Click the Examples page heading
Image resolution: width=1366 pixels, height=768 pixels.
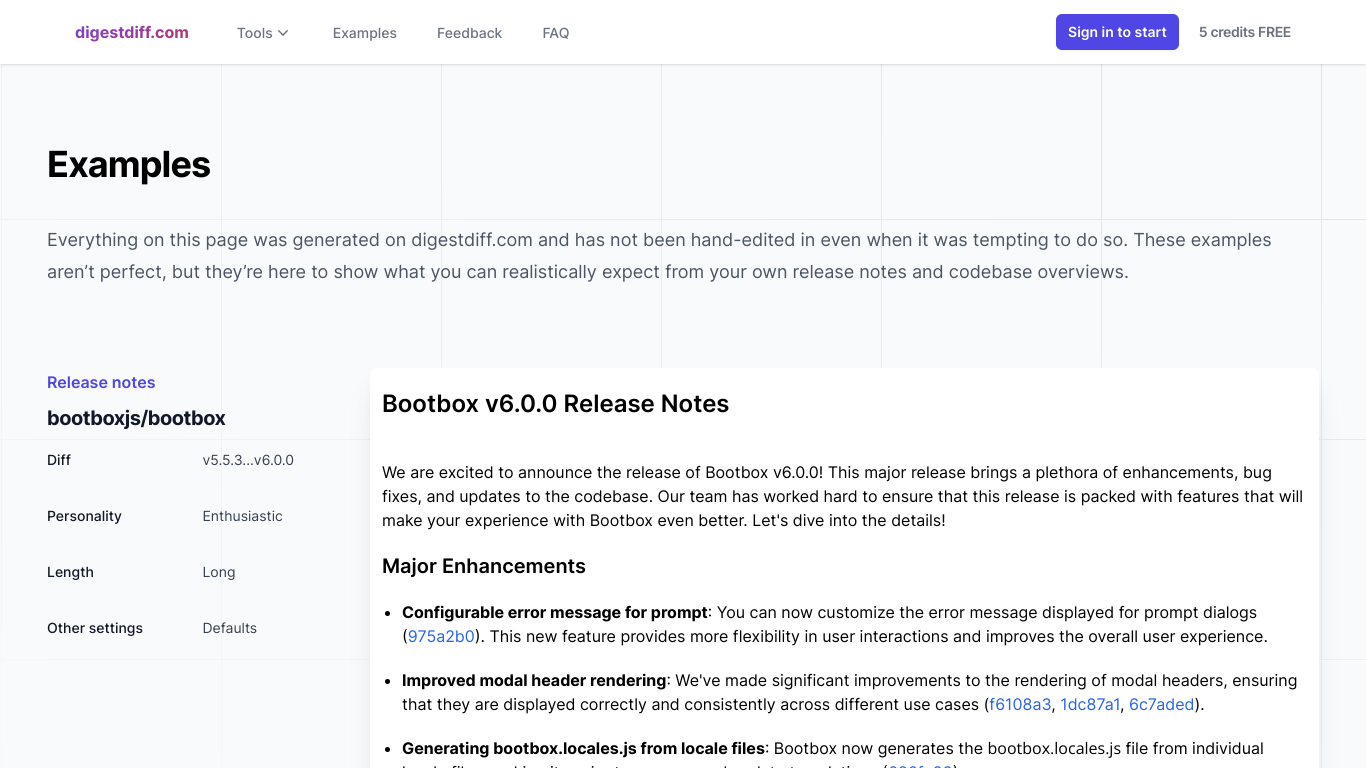[x=129, y=164]
